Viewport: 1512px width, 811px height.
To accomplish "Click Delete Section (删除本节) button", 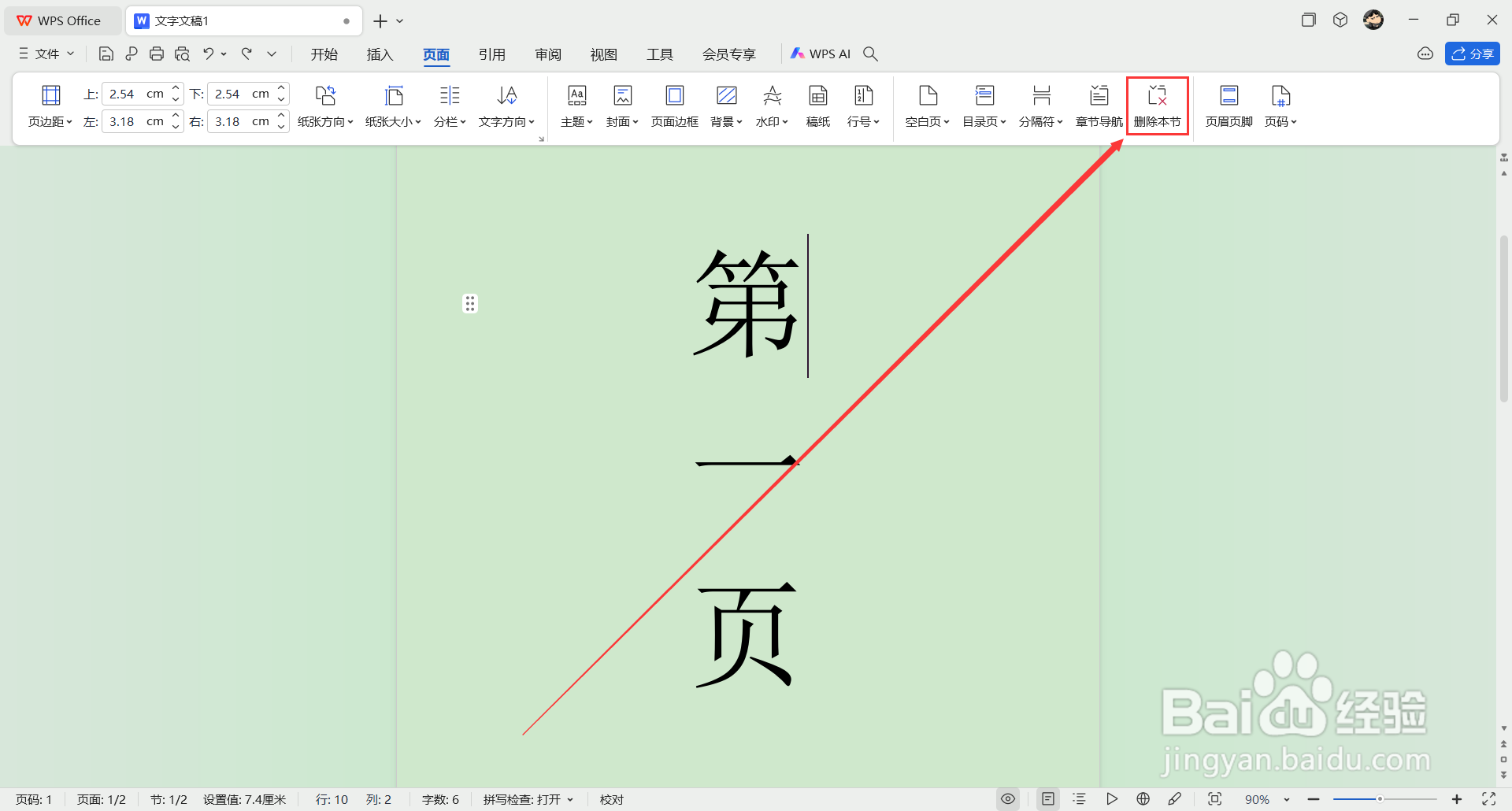I will coord(1157,106).
